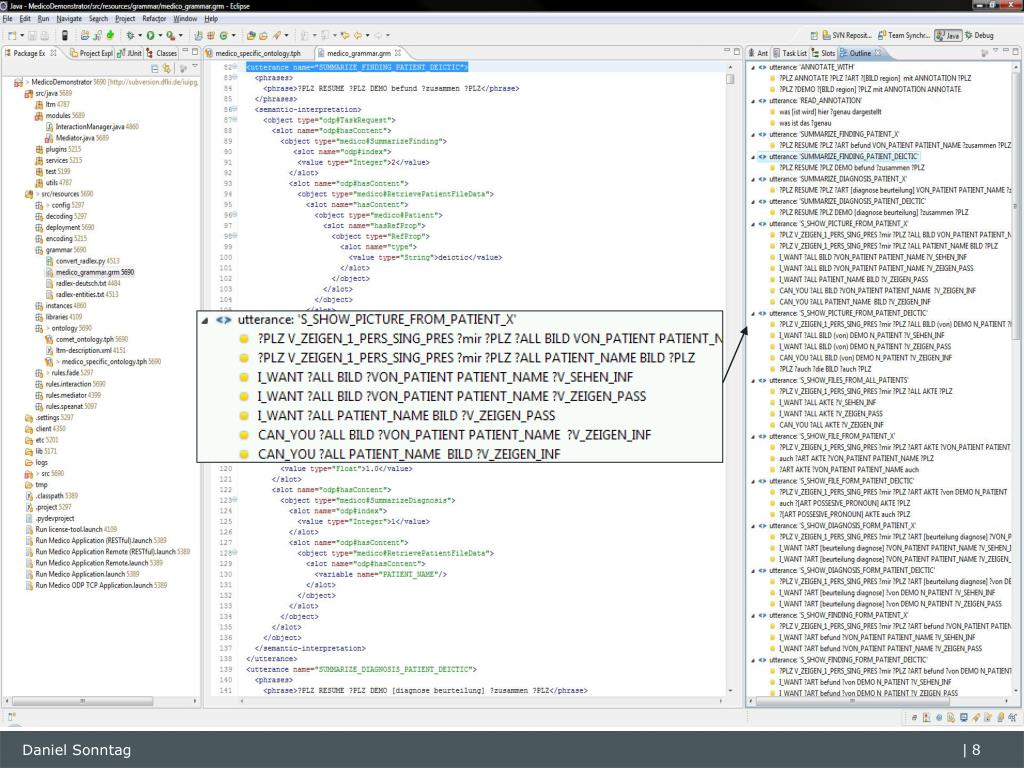Collapse 'S_SHOW_FILES_FROM_ALL_PATIENTS' outline node

[x=752, y=380]
